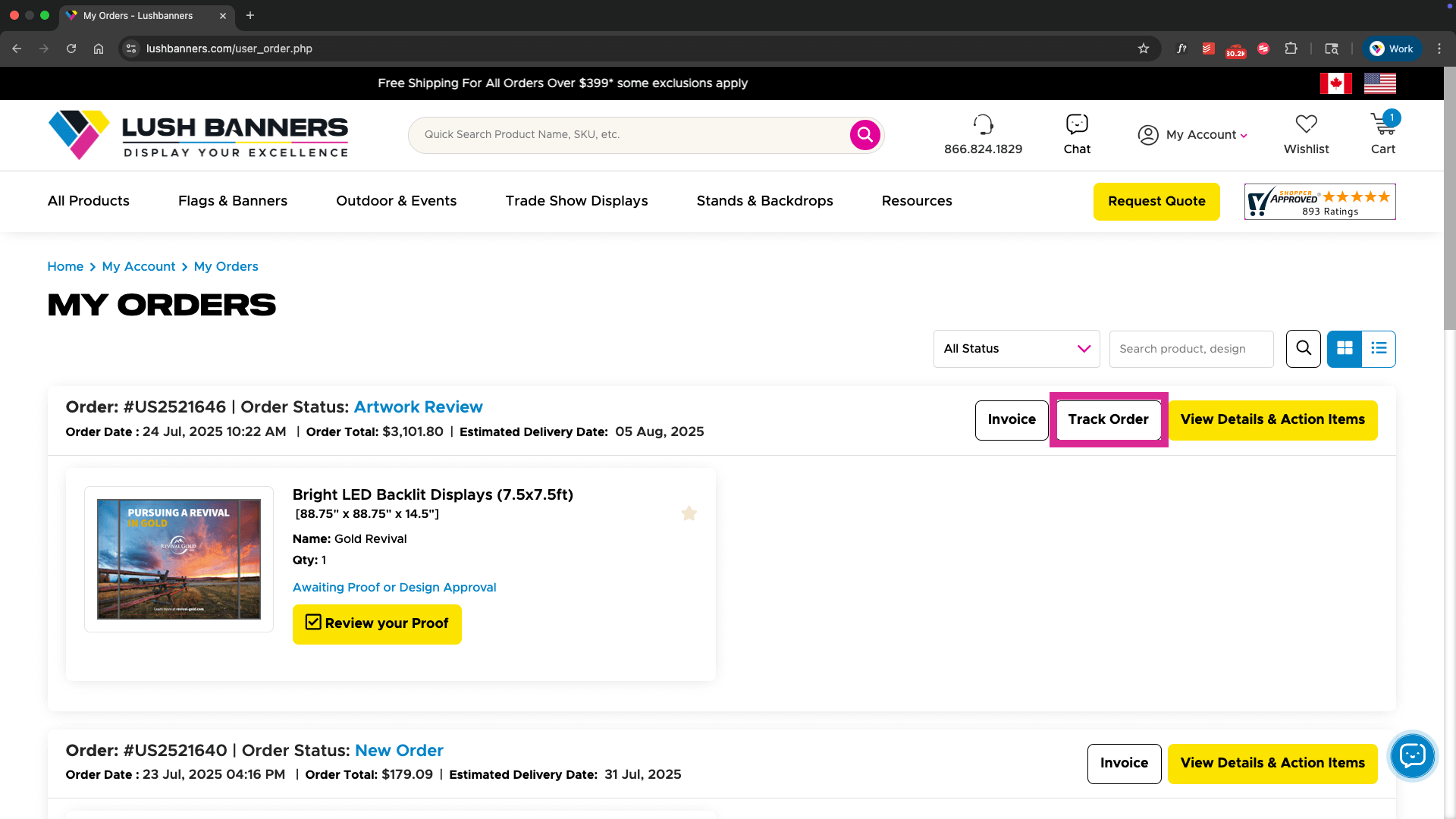Image resolution: width=1456 pixels, height=819 pixels.
Task: Open the All Products menu
Action: 88,201
